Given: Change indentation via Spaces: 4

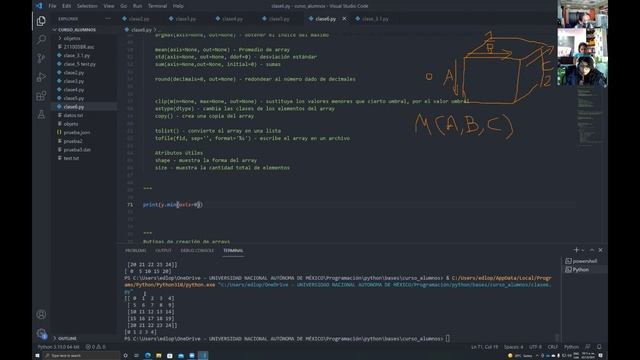Looking at the screenshot, I should pos(513,347).
